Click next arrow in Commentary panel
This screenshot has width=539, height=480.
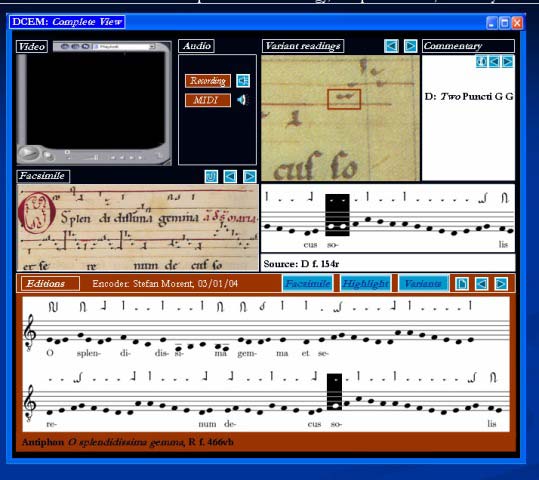click(x=507, y=62)
